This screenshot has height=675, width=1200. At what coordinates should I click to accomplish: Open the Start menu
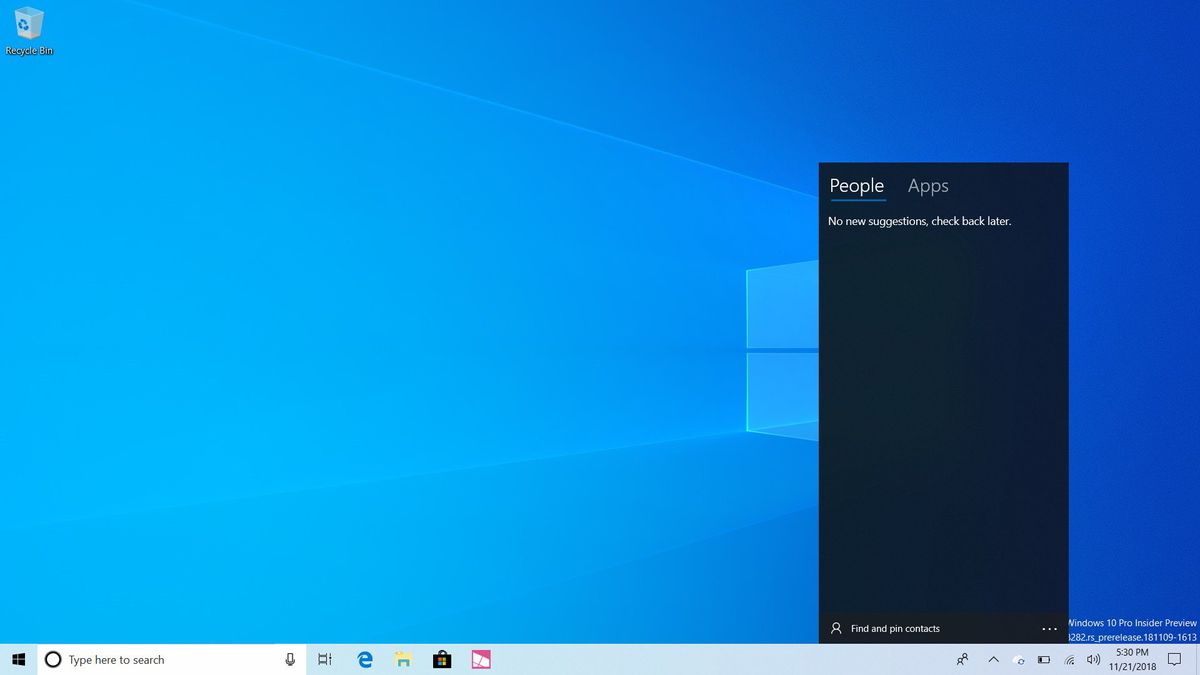pos(19,659)
